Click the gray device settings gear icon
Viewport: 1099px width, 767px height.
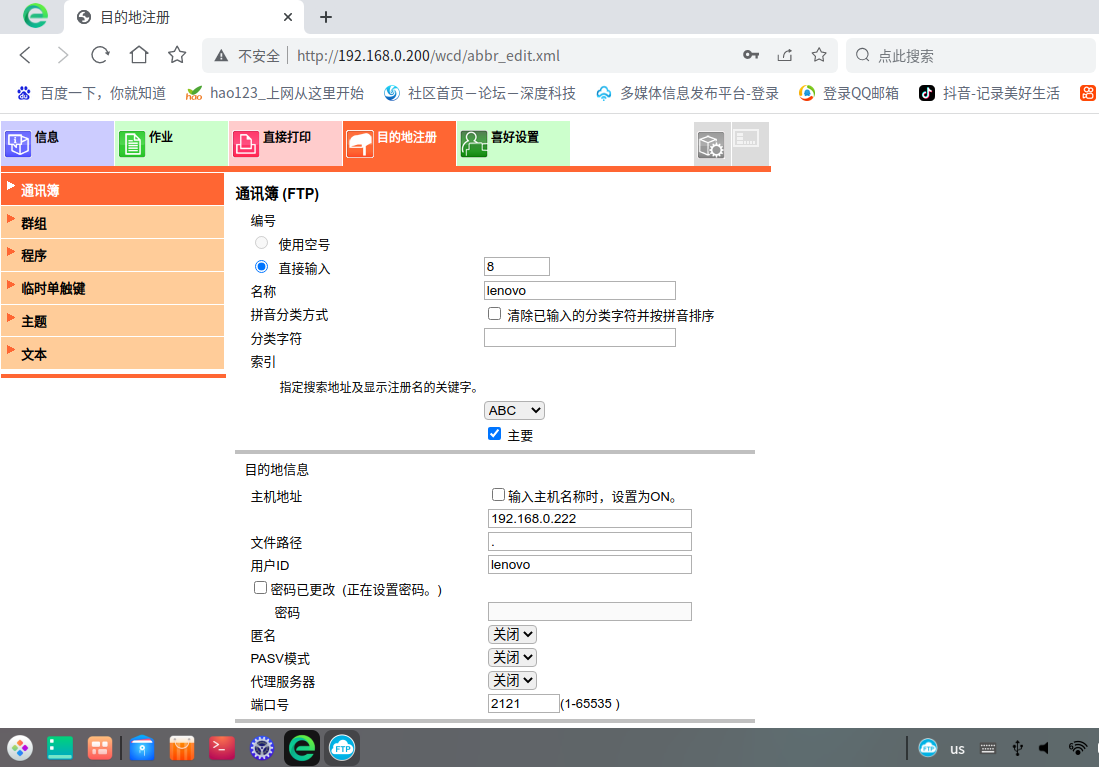click(x=711, y=144)
